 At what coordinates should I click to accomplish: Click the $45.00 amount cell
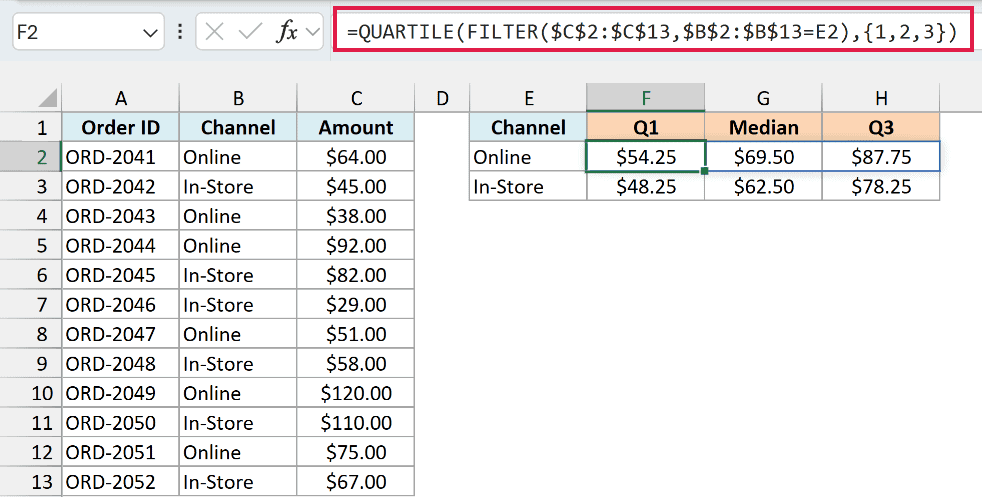pyautogui.click(x=356, y=187)
